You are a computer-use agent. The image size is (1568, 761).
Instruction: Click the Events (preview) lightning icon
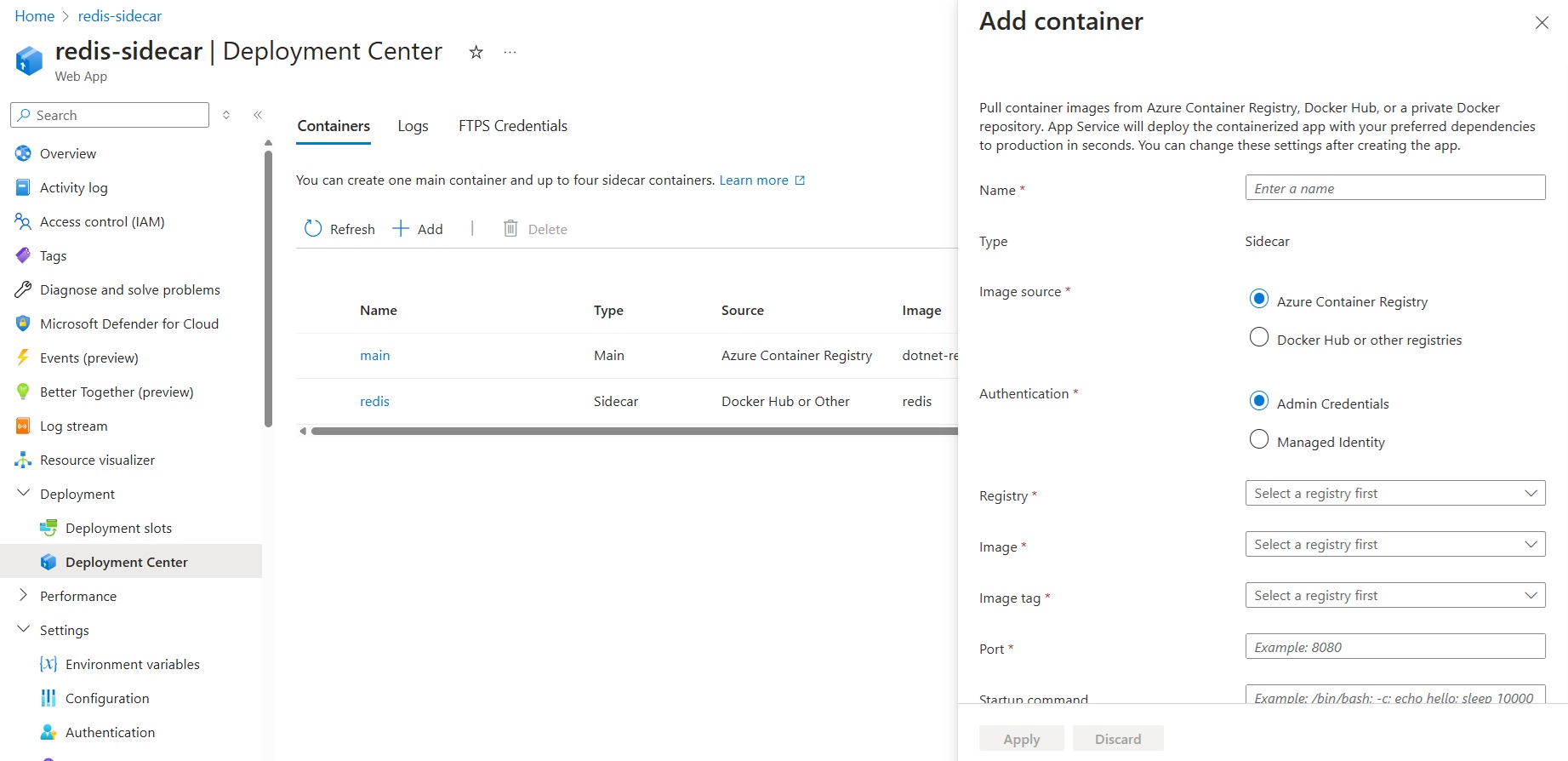click(x=23, y=358)
